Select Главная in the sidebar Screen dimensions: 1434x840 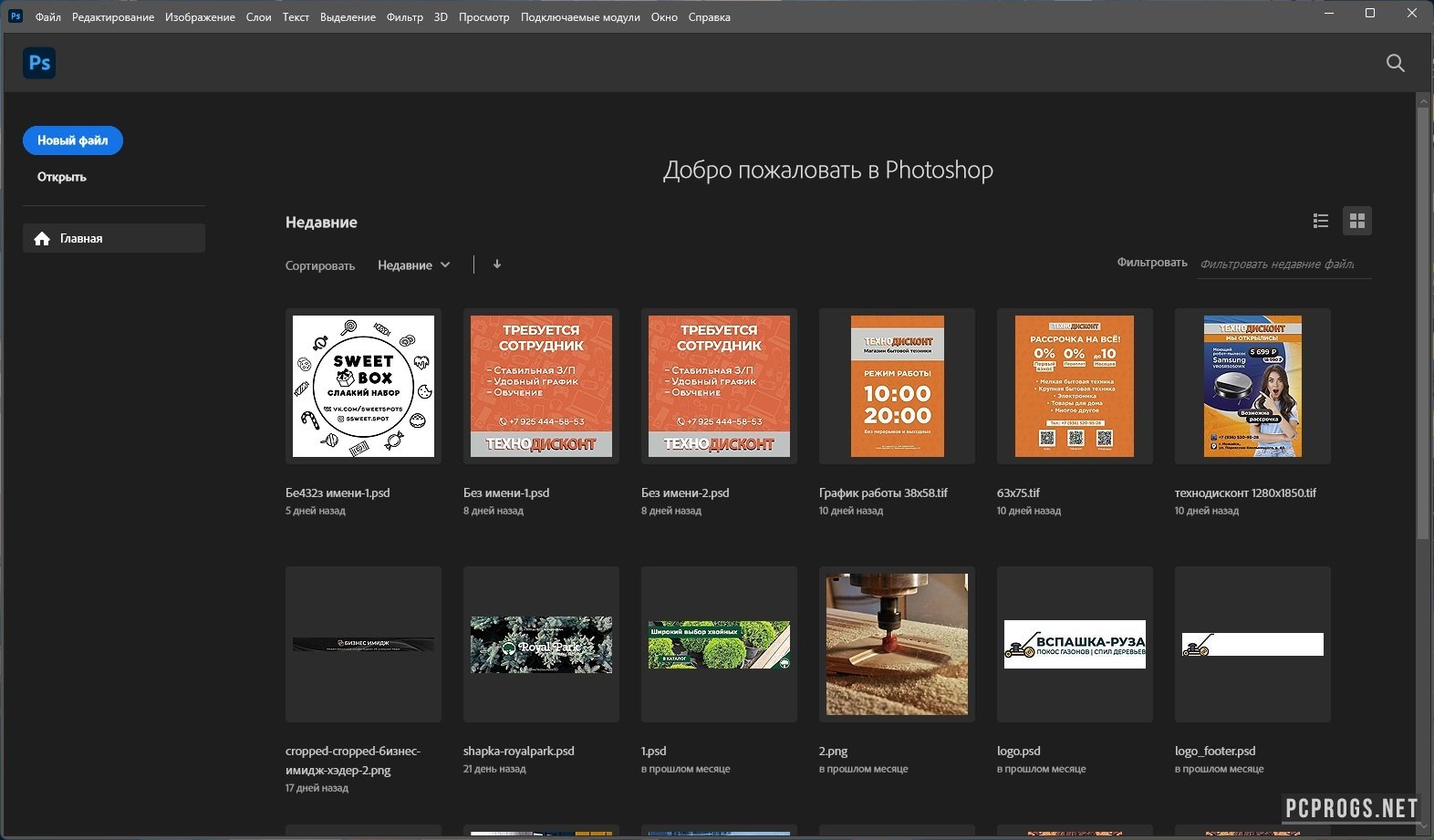pos(114,238)
